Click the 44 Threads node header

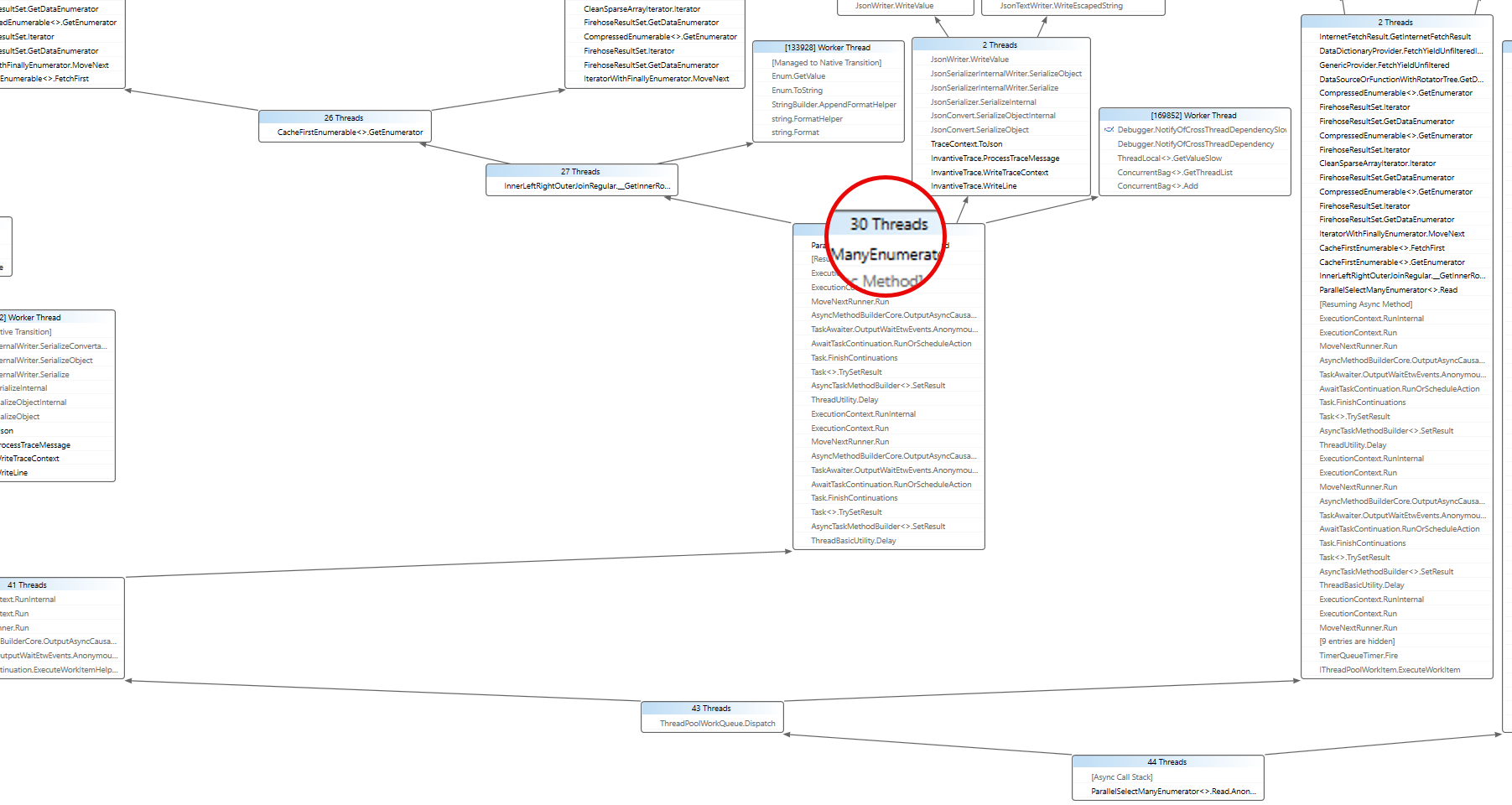point(1166,762)
